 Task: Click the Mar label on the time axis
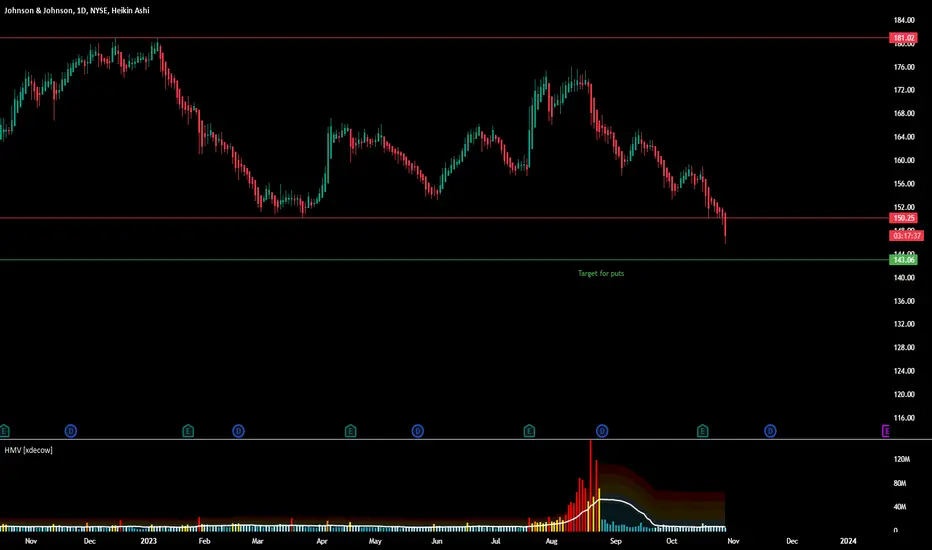pyautogui.click(x=257, y=541)
